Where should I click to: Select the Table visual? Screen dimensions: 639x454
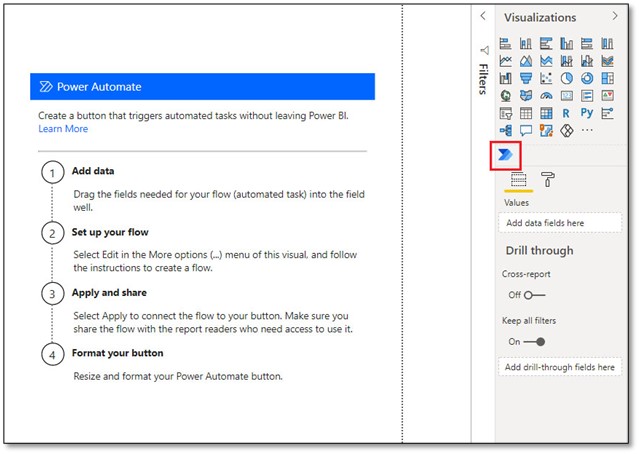point(526,113)
